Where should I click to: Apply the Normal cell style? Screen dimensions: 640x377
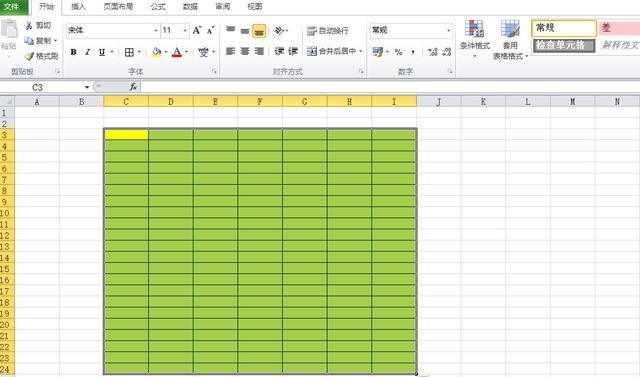tap(564, 28)
